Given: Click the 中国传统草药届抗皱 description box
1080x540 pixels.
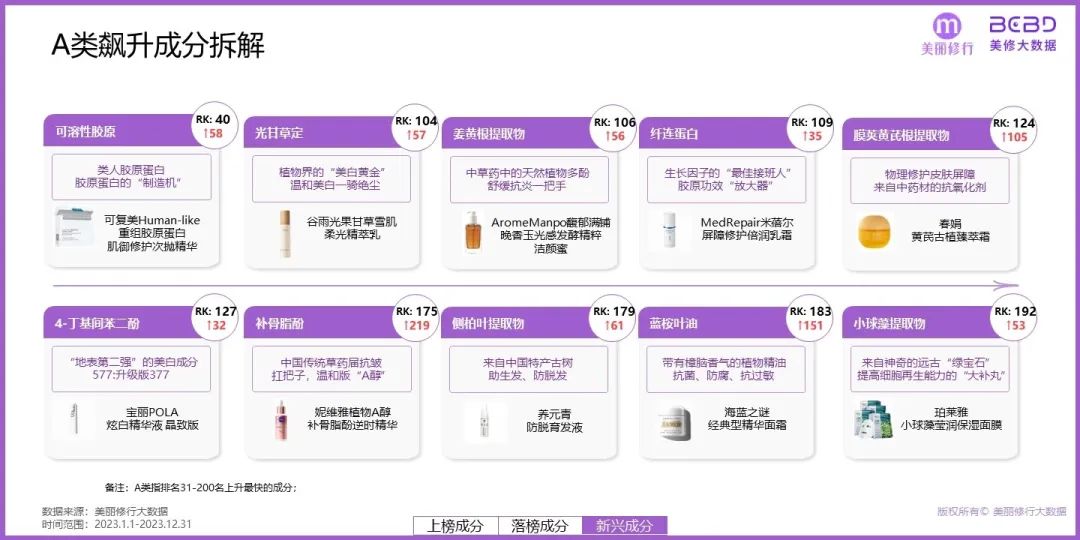Looking at the screenshot, I should 331,368.
